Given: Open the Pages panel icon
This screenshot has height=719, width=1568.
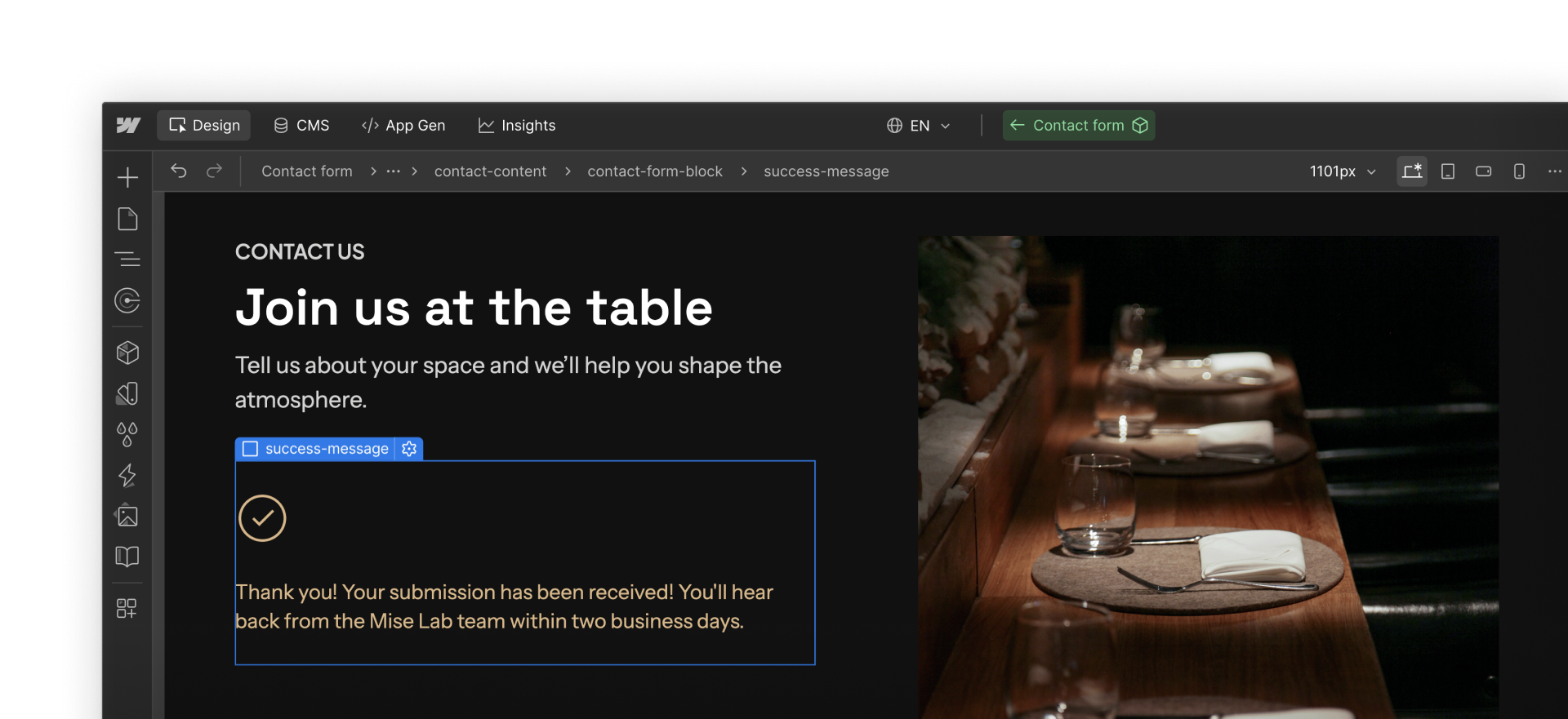Looking at the screenshot, I should tap(127, 219).
